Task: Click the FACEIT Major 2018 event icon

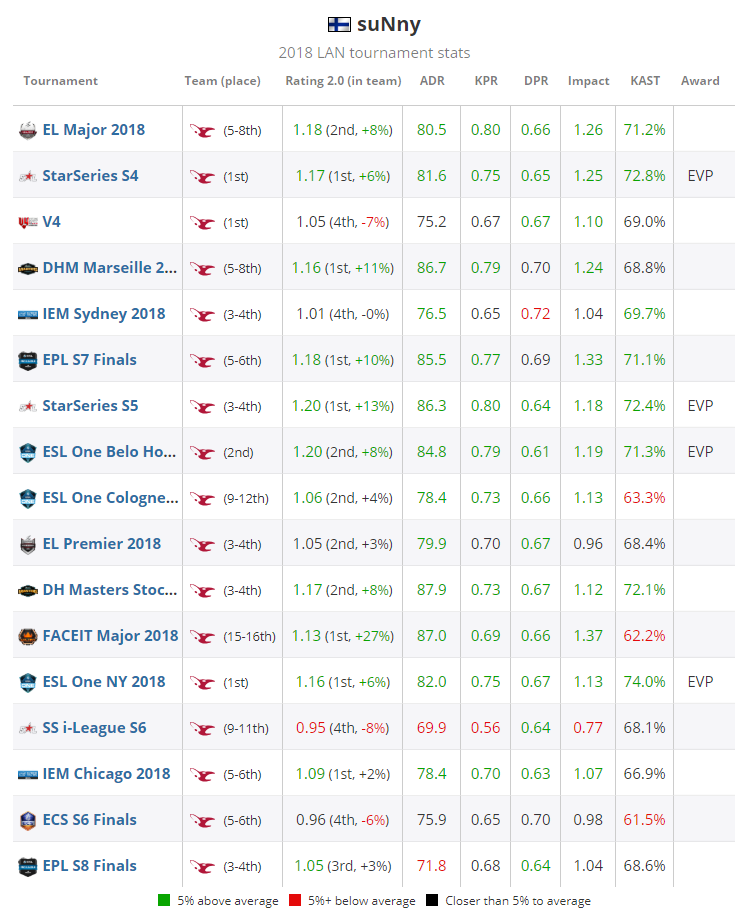Action: click(29, 635)
